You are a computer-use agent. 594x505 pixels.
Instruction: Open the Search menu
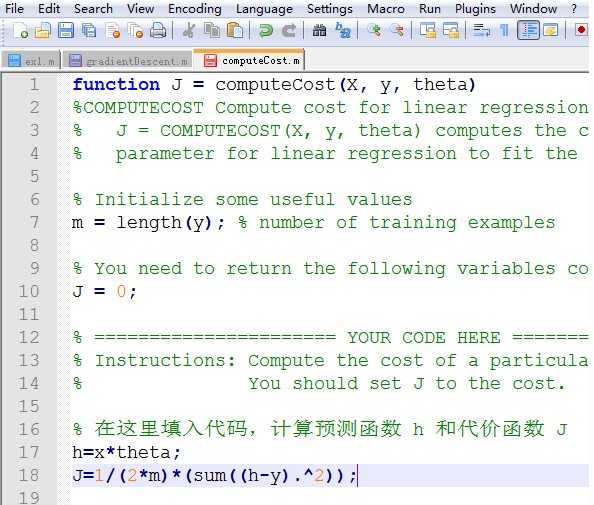[x=93, y=8]
